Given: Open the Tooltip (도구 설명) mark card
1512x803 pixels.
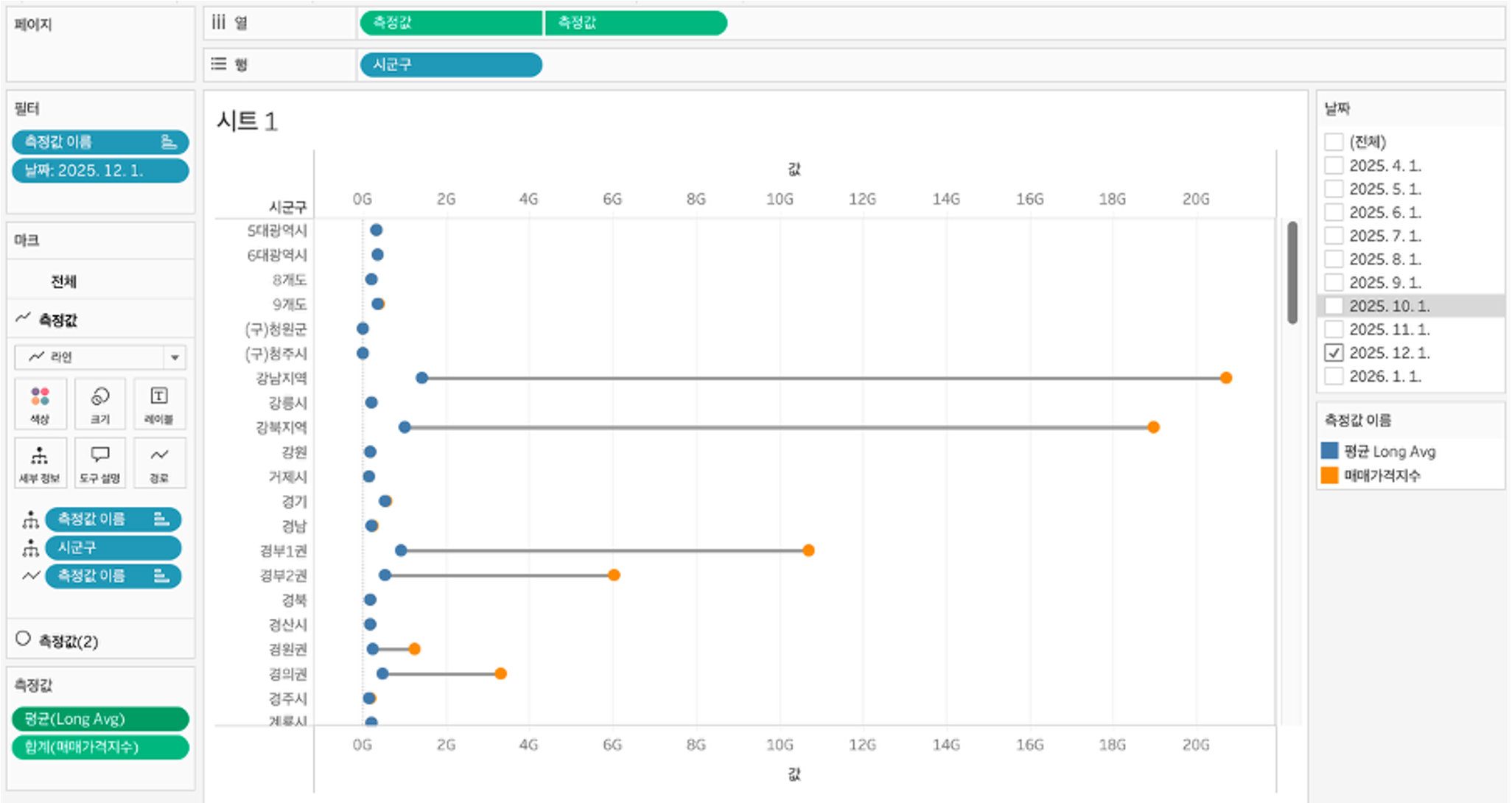Looking at the screenshot, I should [99, 463].
